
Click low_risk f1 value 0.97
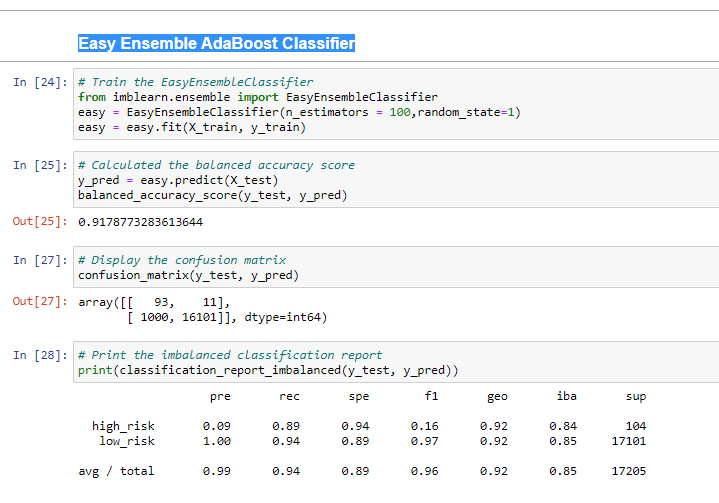[x=425, y=441]
